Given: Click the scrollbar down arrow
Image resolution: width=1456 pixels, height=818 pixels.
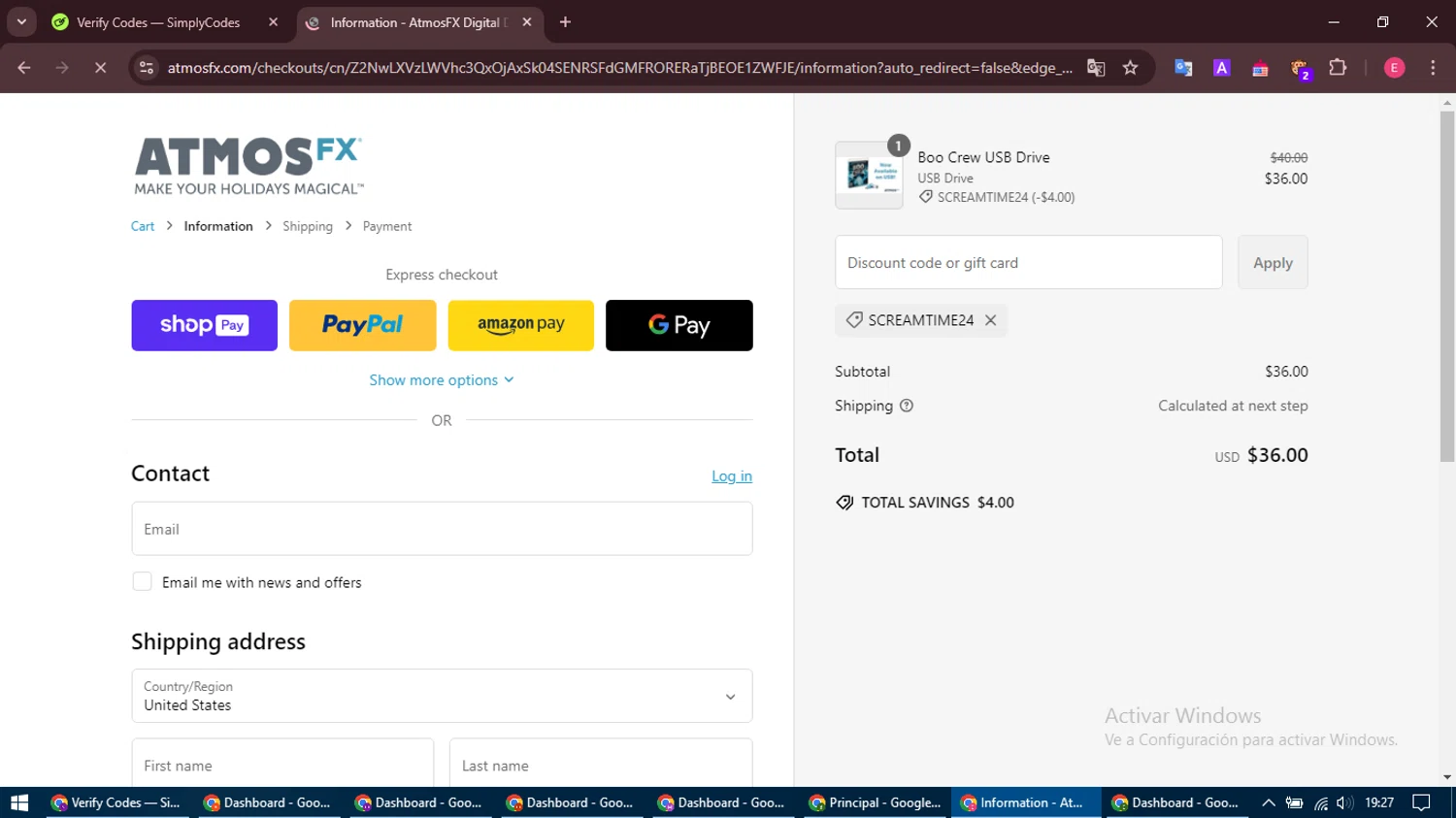Looking at the screenshot, I should (x=1447, y=777).
